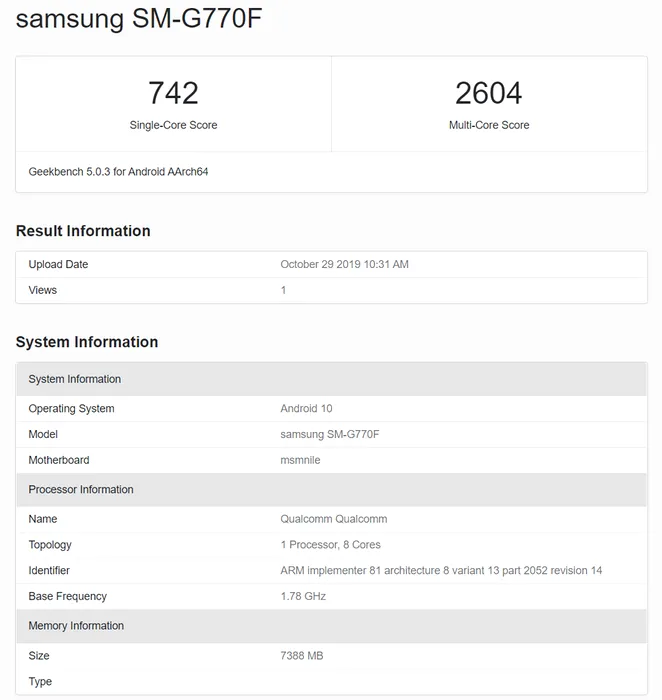Viewport: 662px width, 700px height.
Task: Click the page title 'samsung SM-G770F'
Action: [x=139, y=19]
